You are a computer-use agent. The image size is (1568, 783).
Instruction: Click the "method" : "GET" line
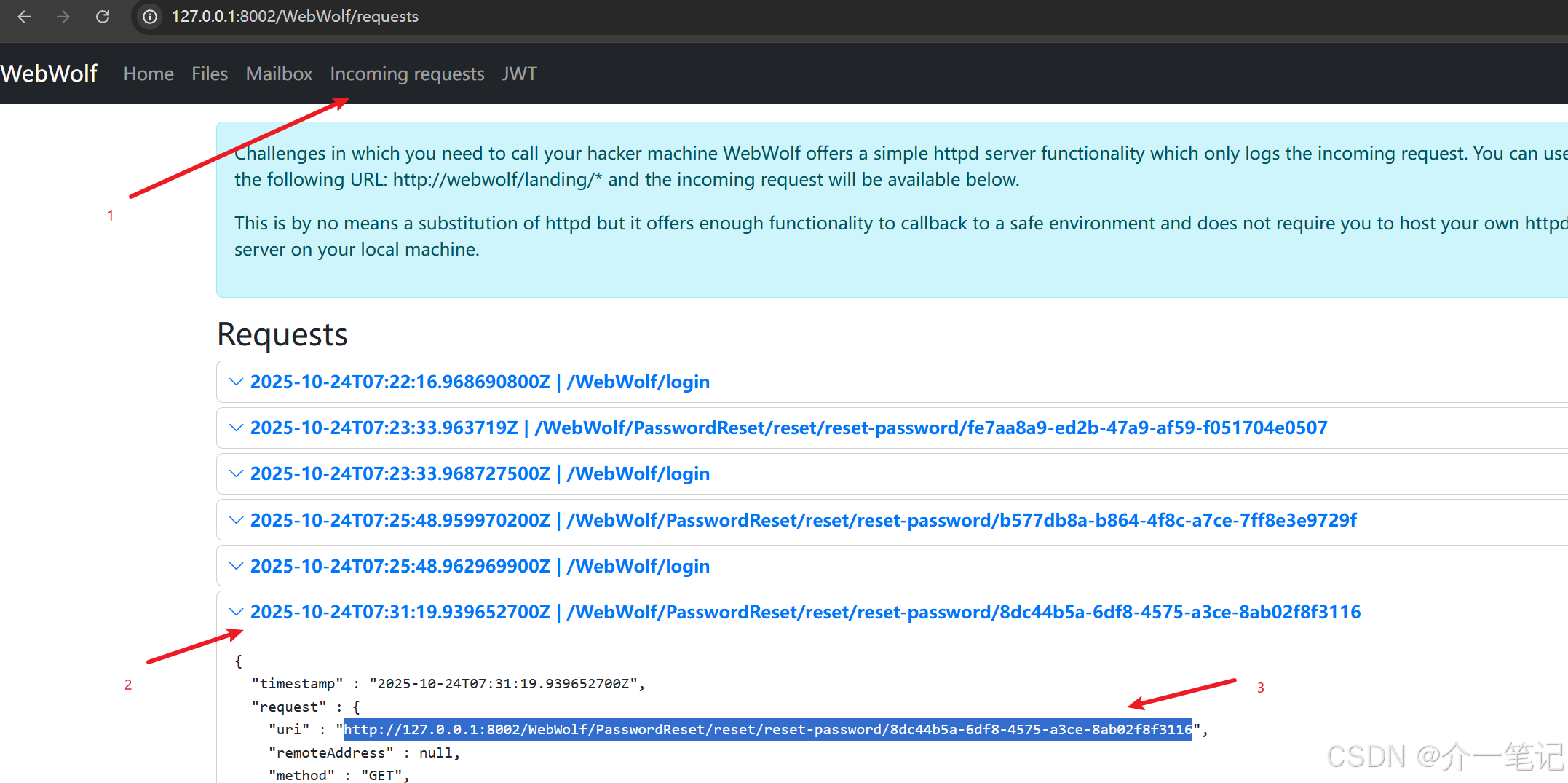pos(339,775)
